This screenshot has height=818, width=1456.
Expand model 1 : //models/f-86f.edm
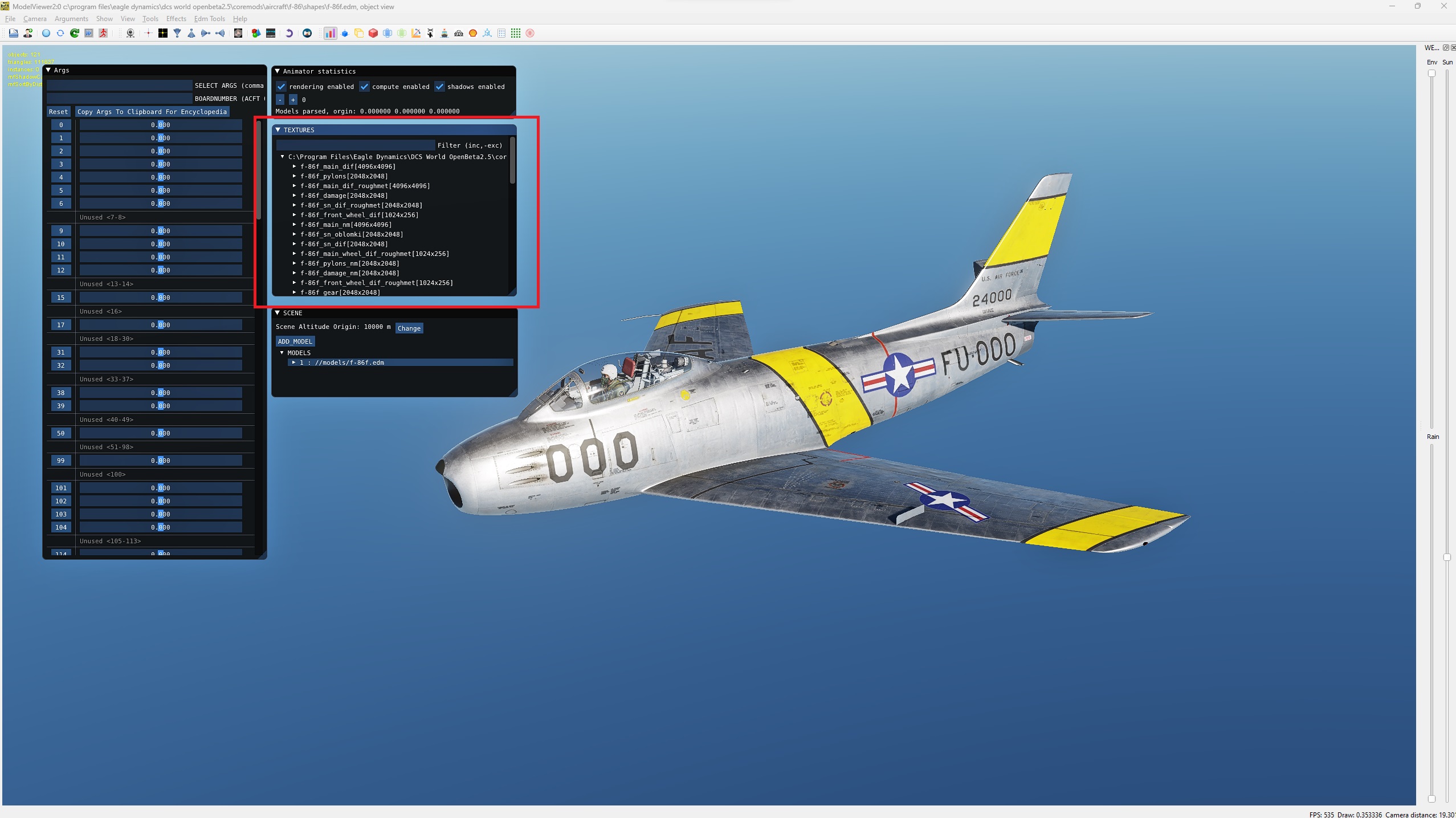(294, 363)
